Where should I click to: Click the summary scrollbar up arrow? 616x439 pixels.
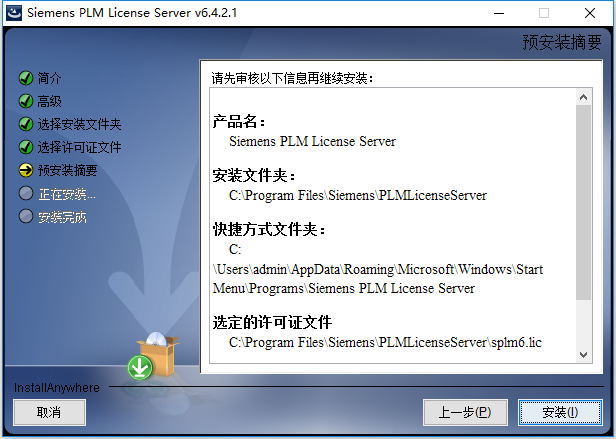[583, 97]
